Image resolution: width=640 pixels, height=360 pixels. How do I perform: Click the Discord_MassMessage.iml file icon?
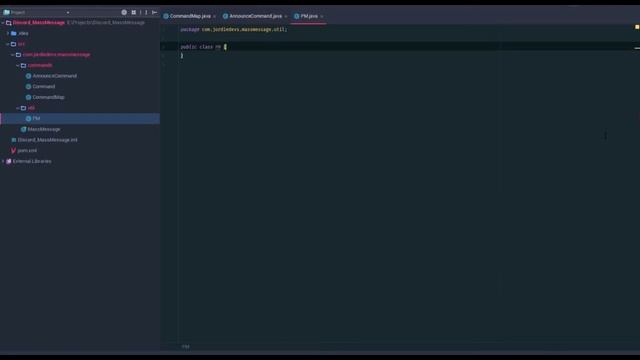tap(13, 140)
